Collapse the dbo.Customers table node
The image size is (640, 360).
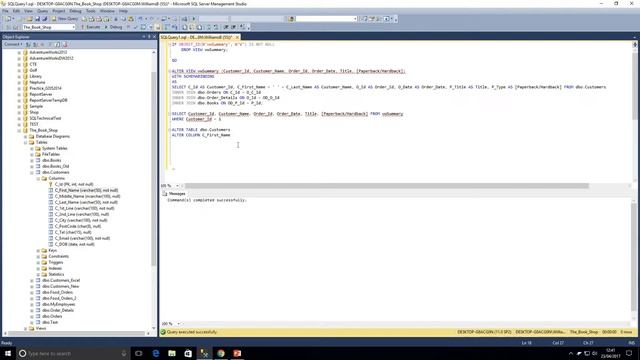[x=32, y=172]
